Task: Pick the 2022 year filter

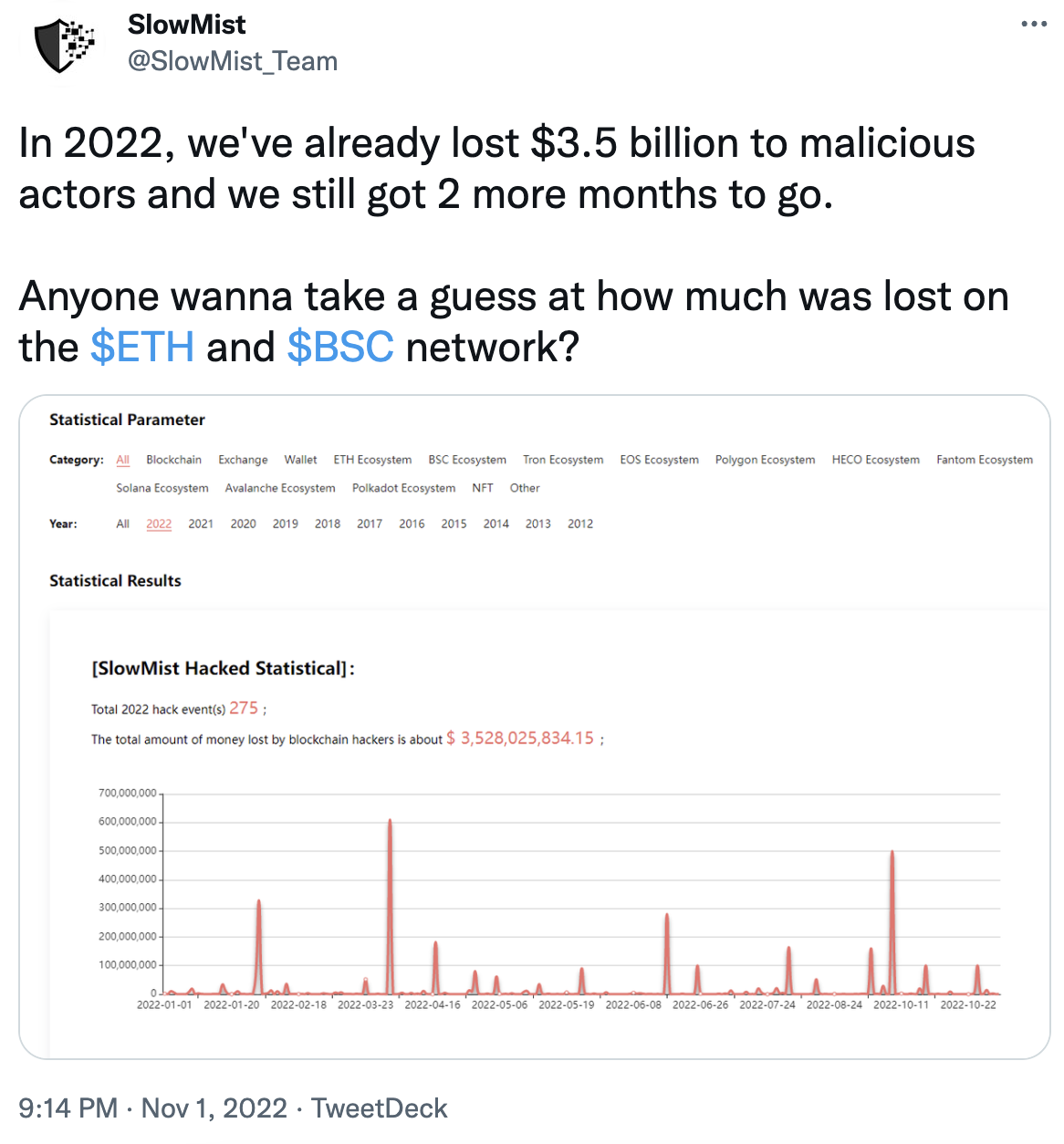Action: [159, 524]
